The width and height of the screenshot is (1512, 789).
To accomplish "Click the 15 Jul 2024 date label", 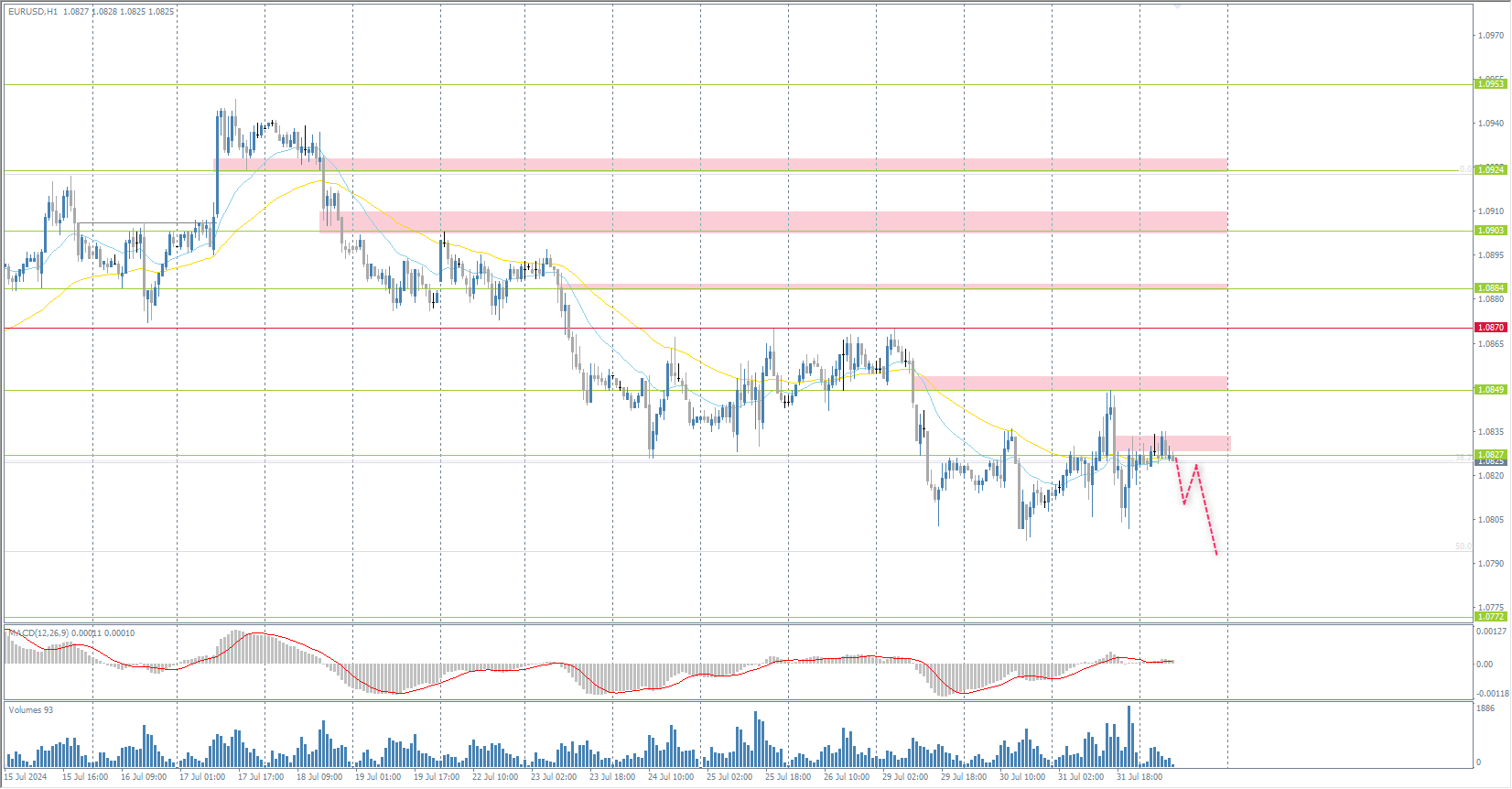I will [26, 777].
